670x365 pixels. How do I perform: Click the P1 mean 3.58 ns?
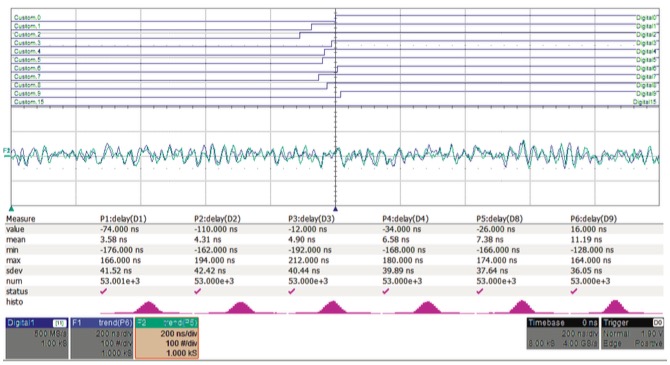[x=113, y=239]
